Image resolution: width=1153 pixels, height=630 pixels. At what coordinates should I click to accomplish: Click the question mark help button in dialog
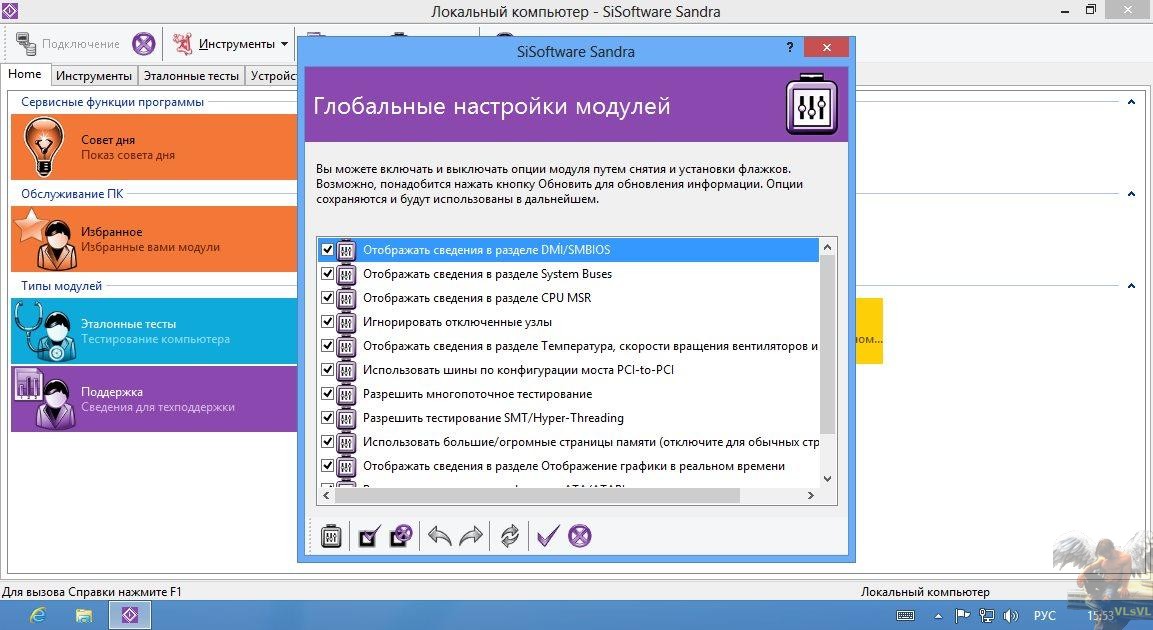[790, 48]
